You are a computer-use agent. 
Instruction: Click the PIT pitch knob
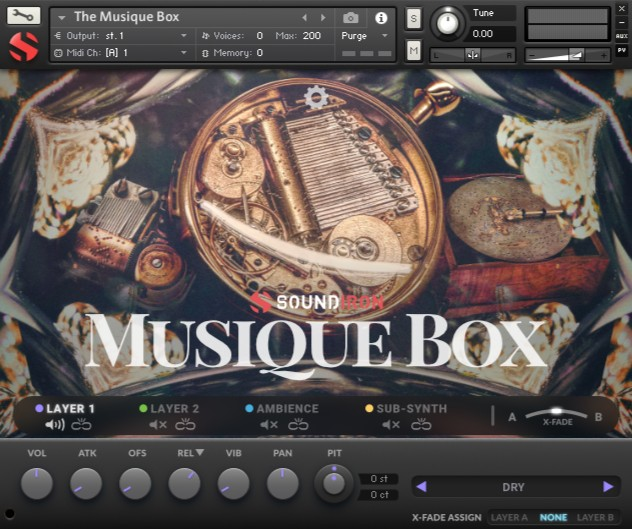[334, 483]
